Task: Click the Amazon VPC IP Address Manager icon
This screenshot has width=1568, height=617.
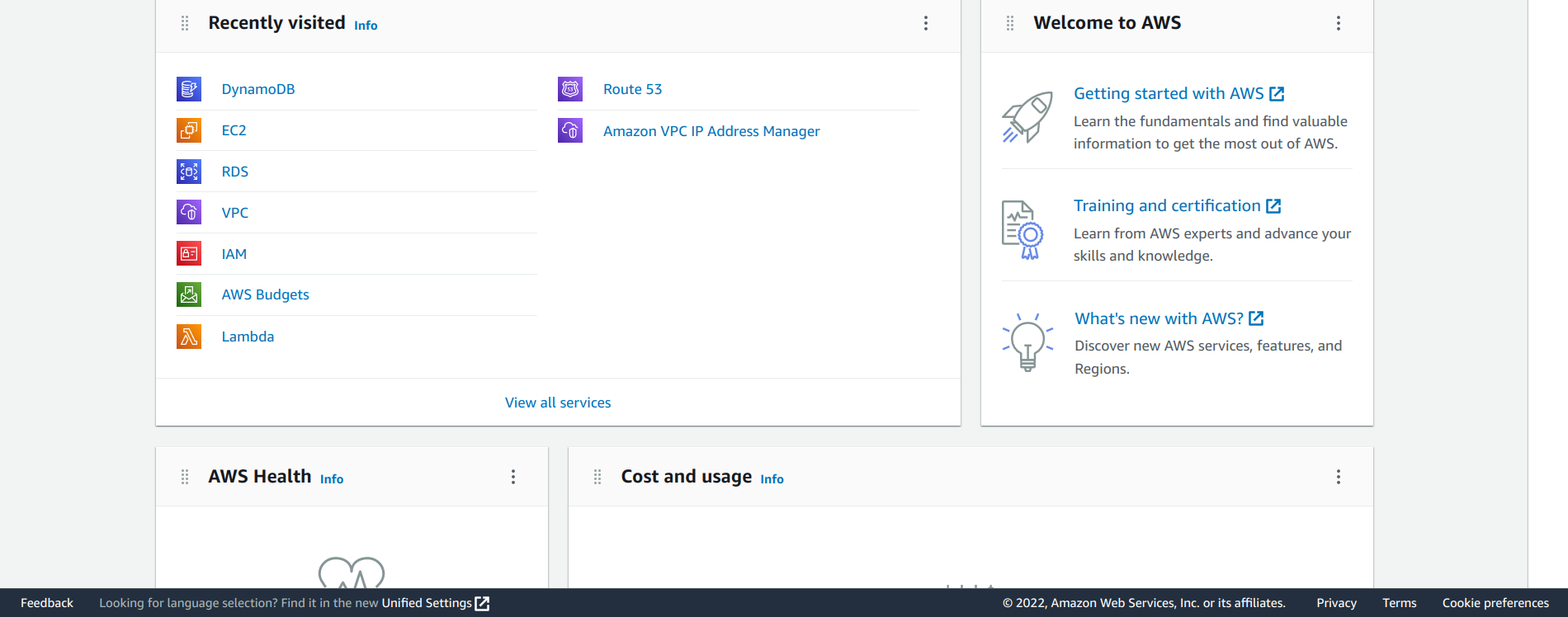Action: pyautogui.click(x=570, y=130)
